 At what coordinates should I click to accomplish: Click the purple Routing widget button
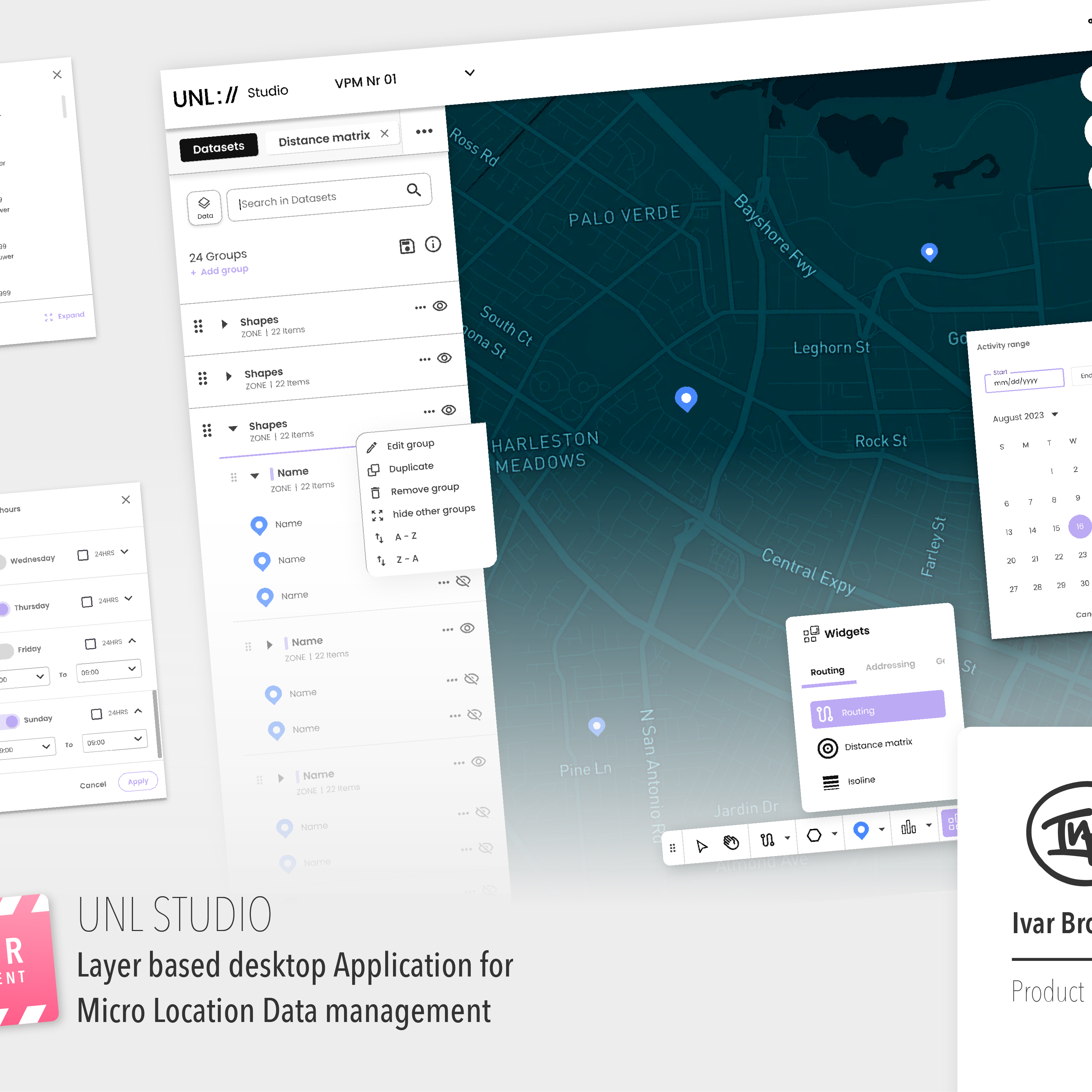coord(878,709)
